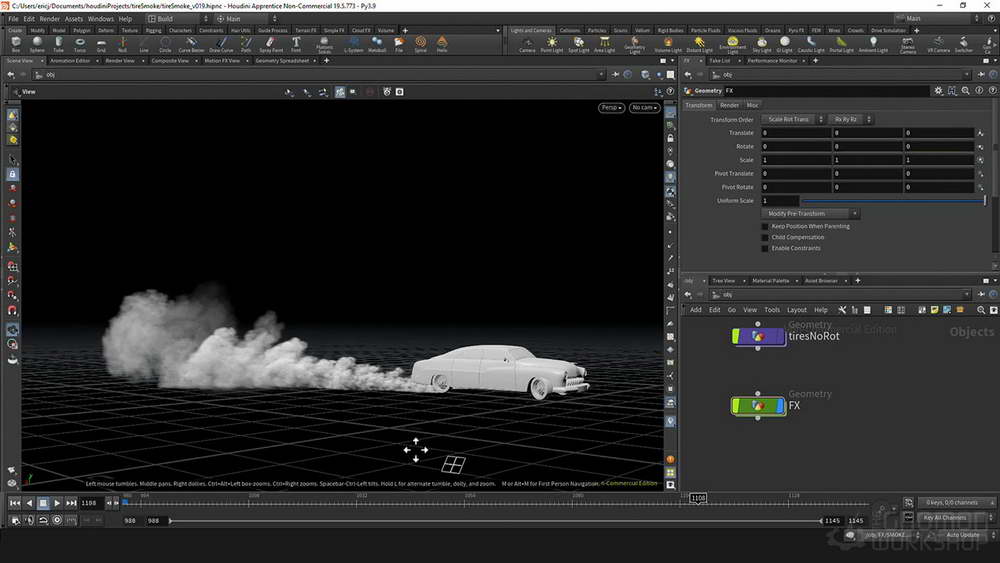Jump to the first frame
This screenshot has height=563, width=1000.
click(15, 503)
